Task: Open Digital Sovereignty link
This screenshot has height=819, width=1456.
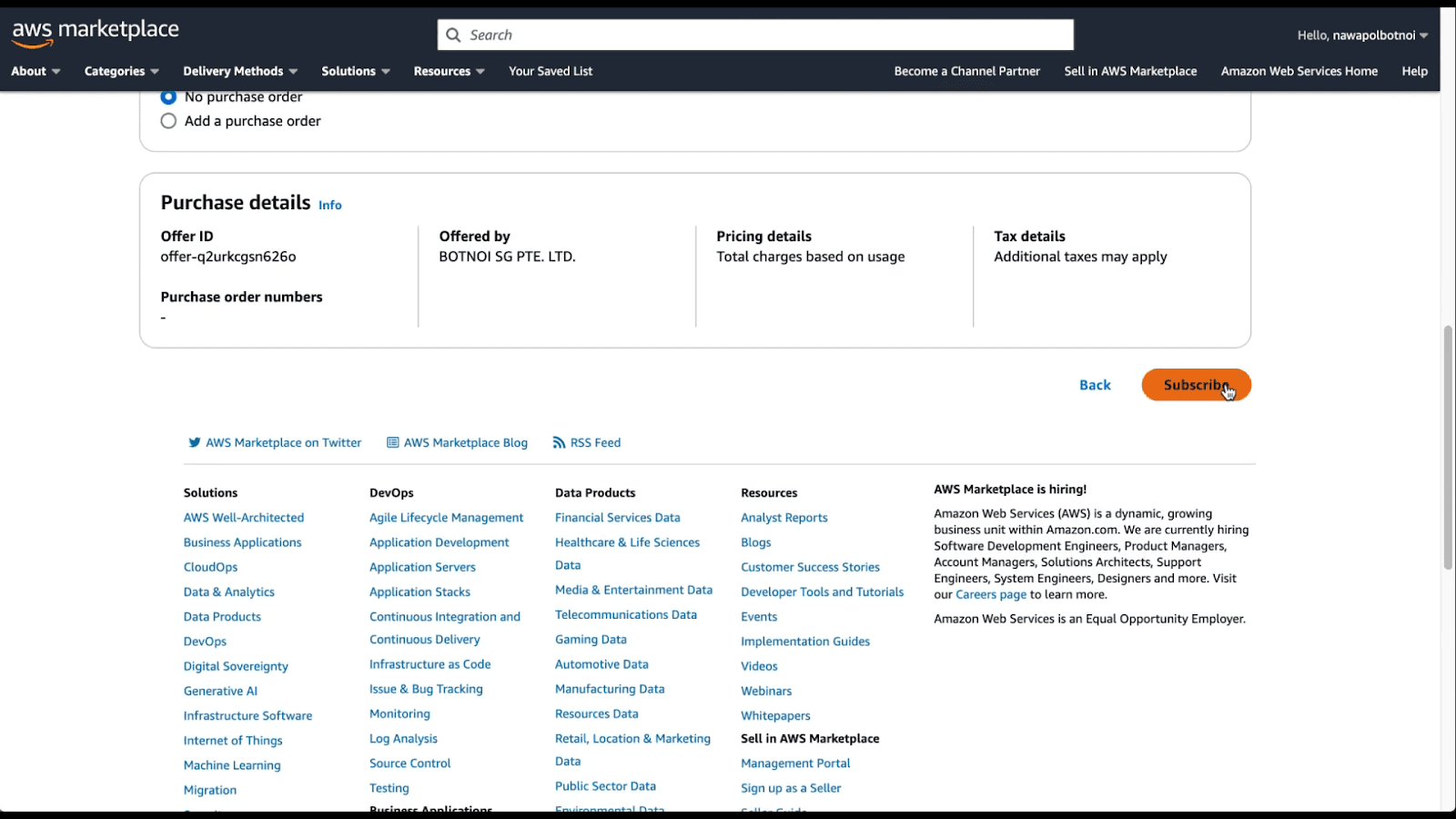Action: pos(236,666)
